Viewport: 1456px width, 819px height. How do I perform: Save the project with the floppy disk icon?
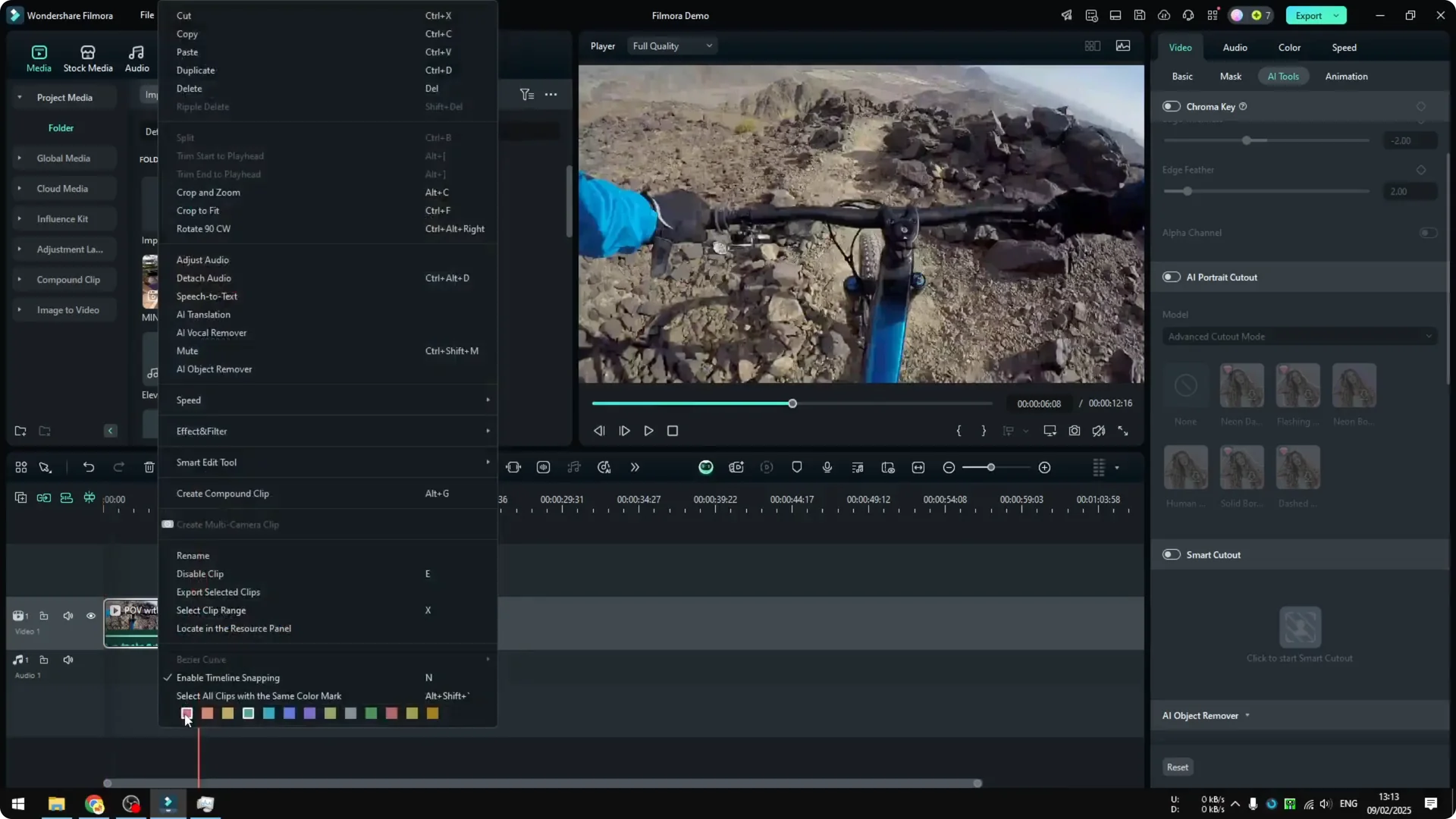click(x=1140, y=15)
